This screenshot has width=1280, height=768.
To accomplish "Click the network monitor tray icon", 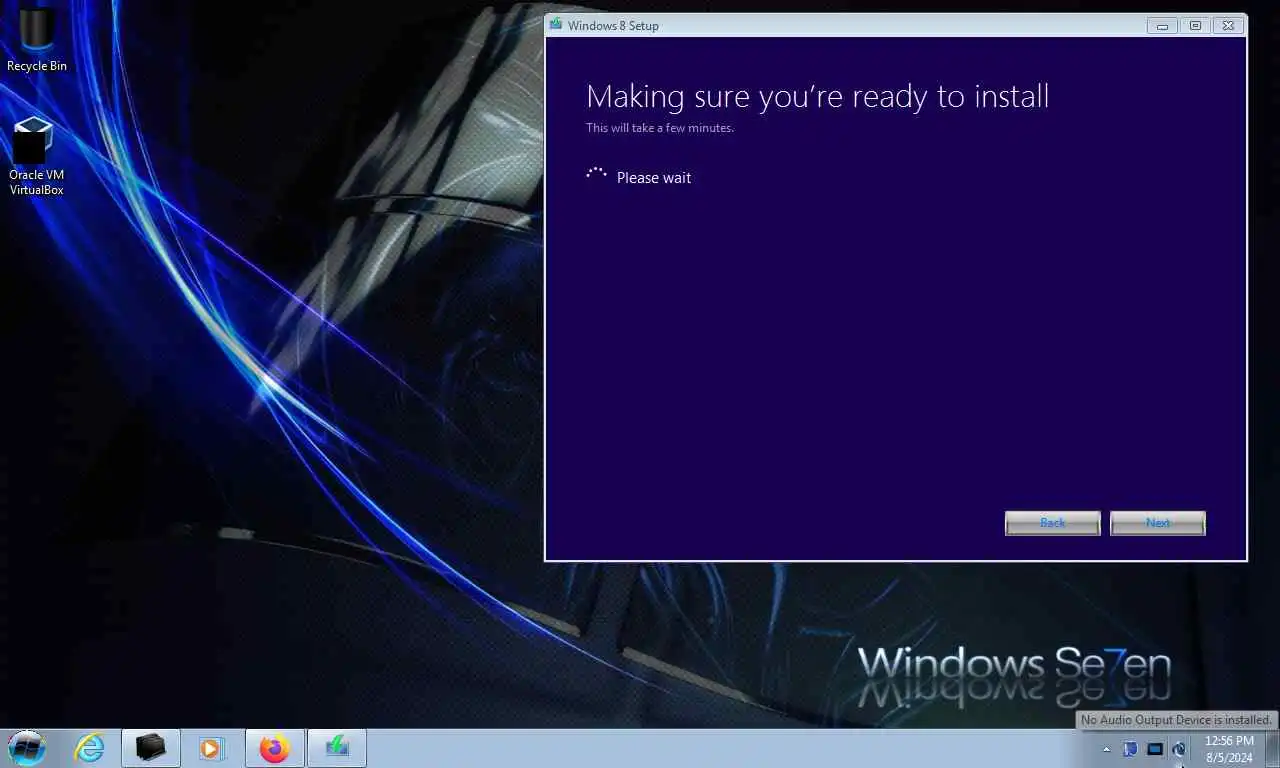I will (x=1155, y=749).
